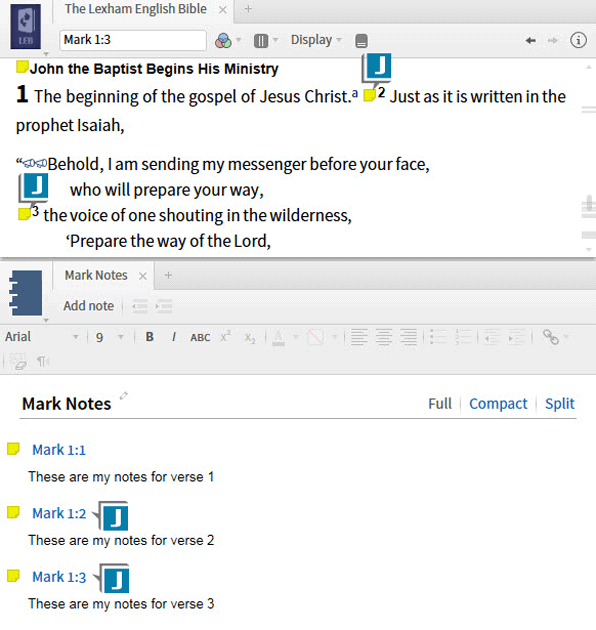Image resolution: width=596 pixels, height=630 pixels.
Task: Click Add note
Action: 88,306
